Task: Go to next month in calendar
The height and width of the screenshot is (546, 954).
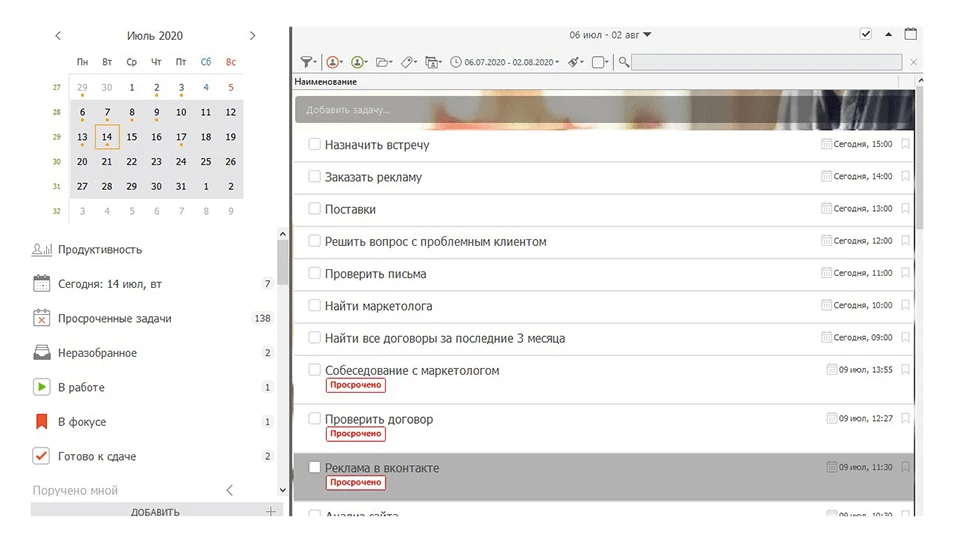Action: (252, 36)
